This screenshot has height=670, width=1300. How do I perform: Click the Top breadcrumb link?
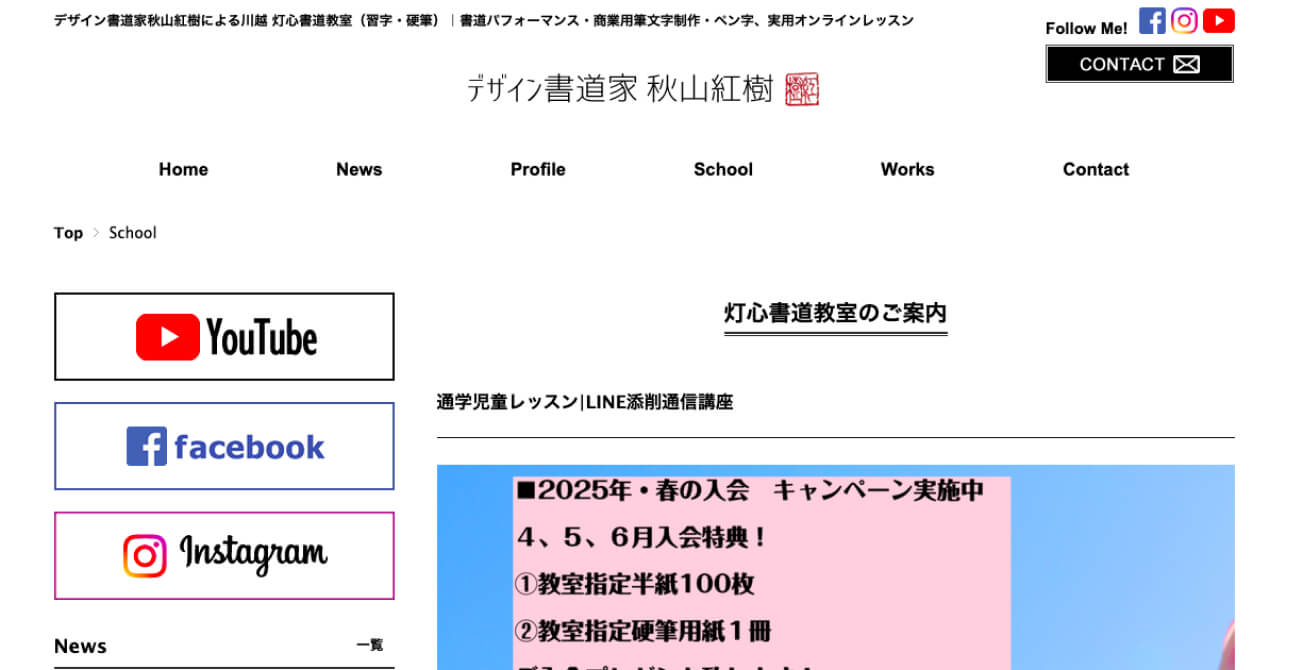68,232
